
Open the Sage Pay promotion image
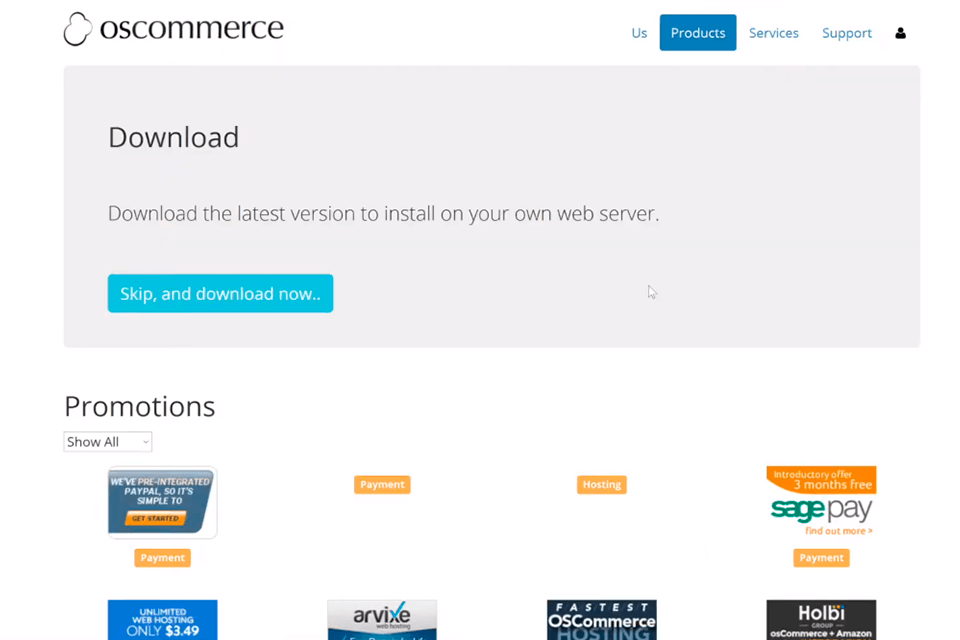821,502
